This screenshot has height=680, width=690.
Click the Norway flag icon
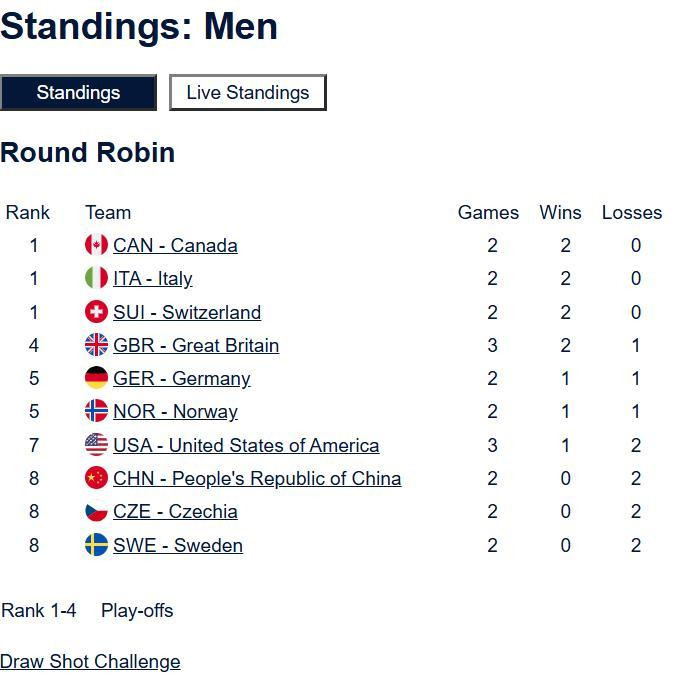[96, 411]
